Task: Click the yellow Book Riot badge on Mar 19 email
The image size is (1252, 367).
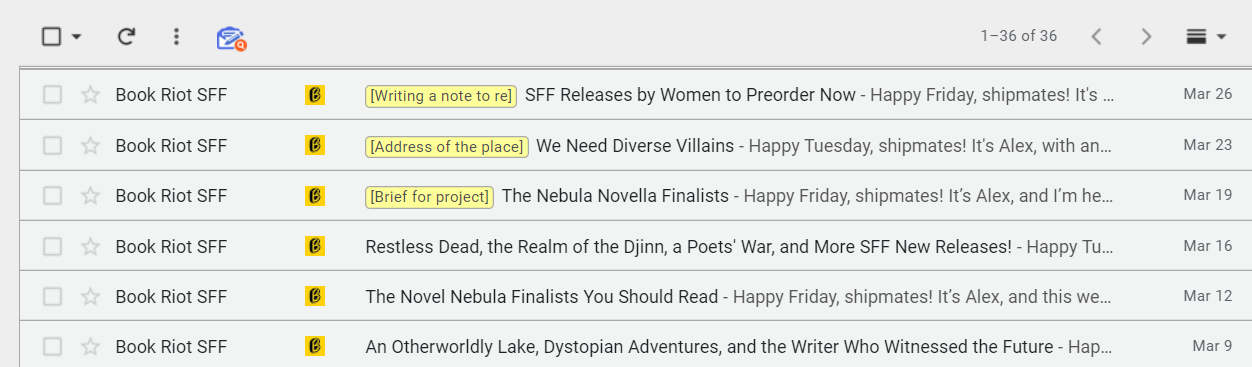Action: [x=315, y=195]
